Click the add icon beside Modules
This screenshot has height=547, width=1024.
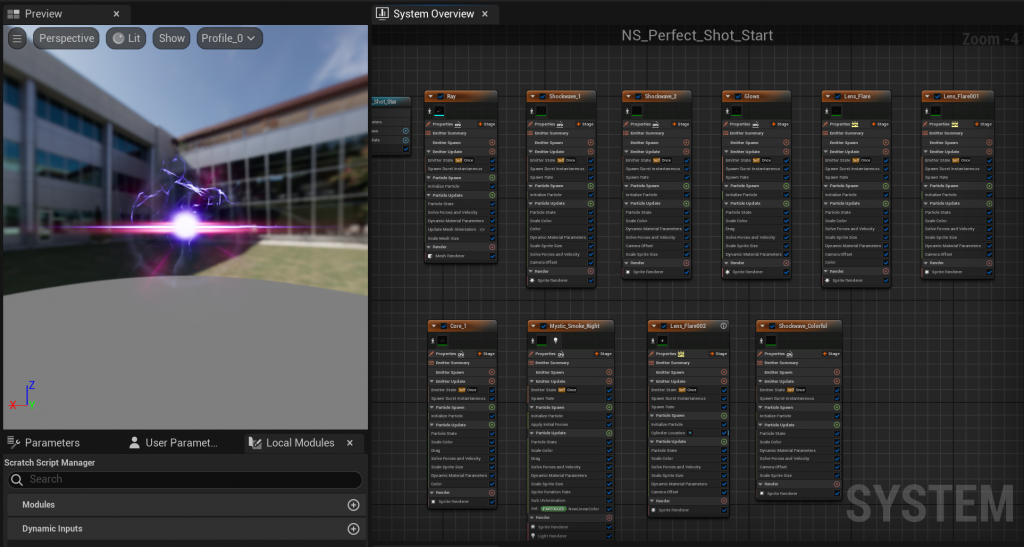pos(353,505)
